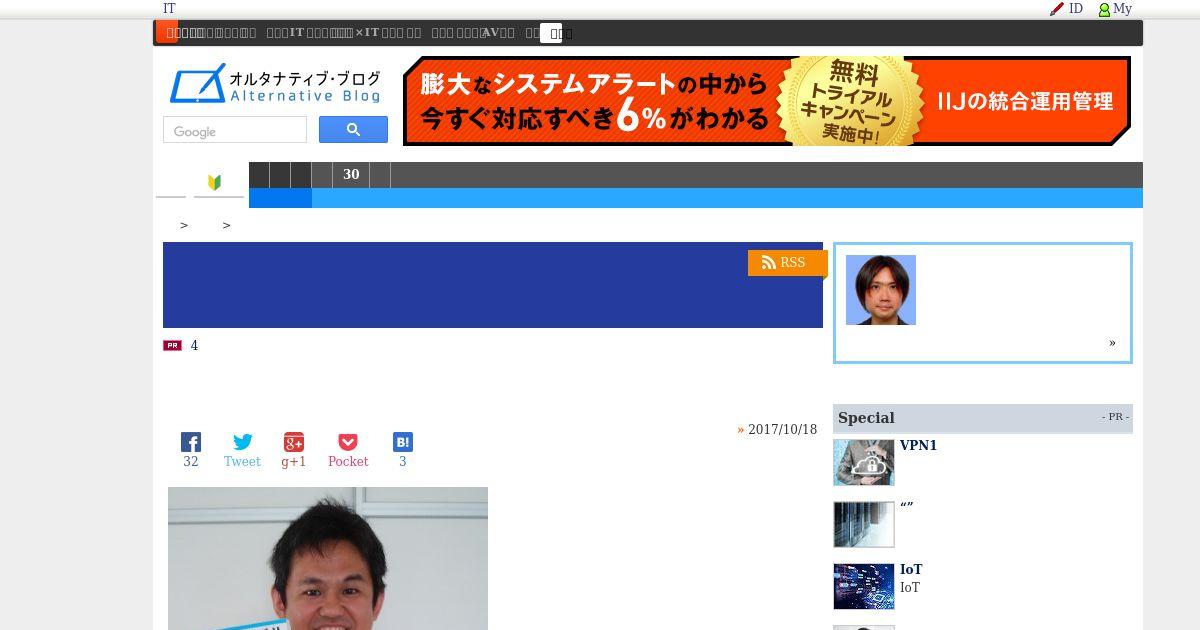Open the Alternative Blog logo link
1200x630 pixels.
pos(275,83)
